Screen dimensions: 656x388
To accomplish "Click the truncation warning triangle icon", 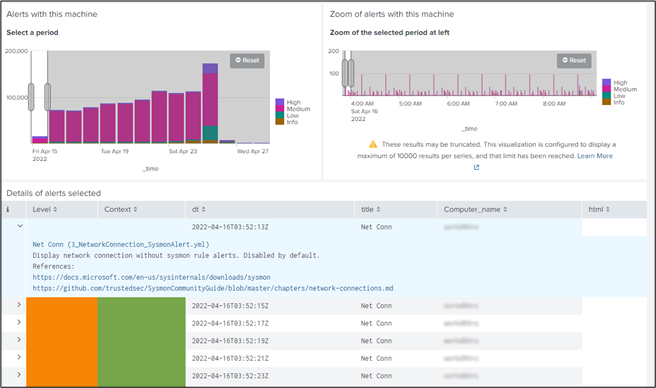I will point(373,144).
